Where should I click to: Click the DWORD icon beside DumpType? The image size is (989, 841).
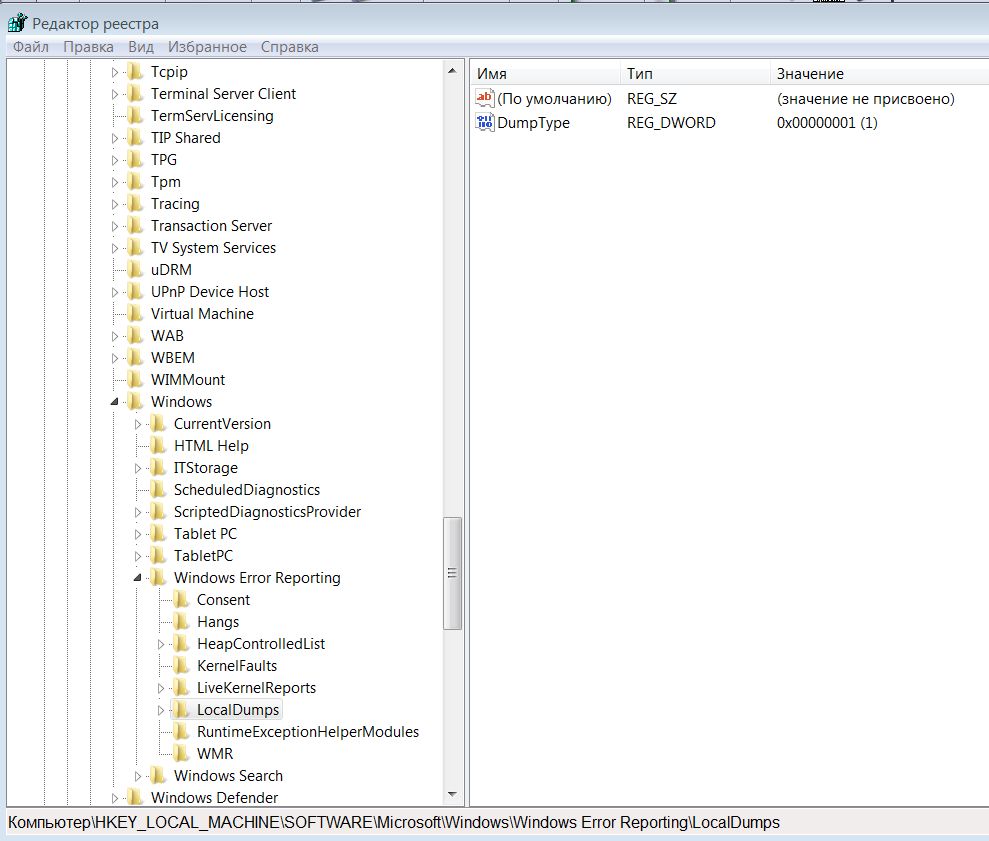(484, 122)
